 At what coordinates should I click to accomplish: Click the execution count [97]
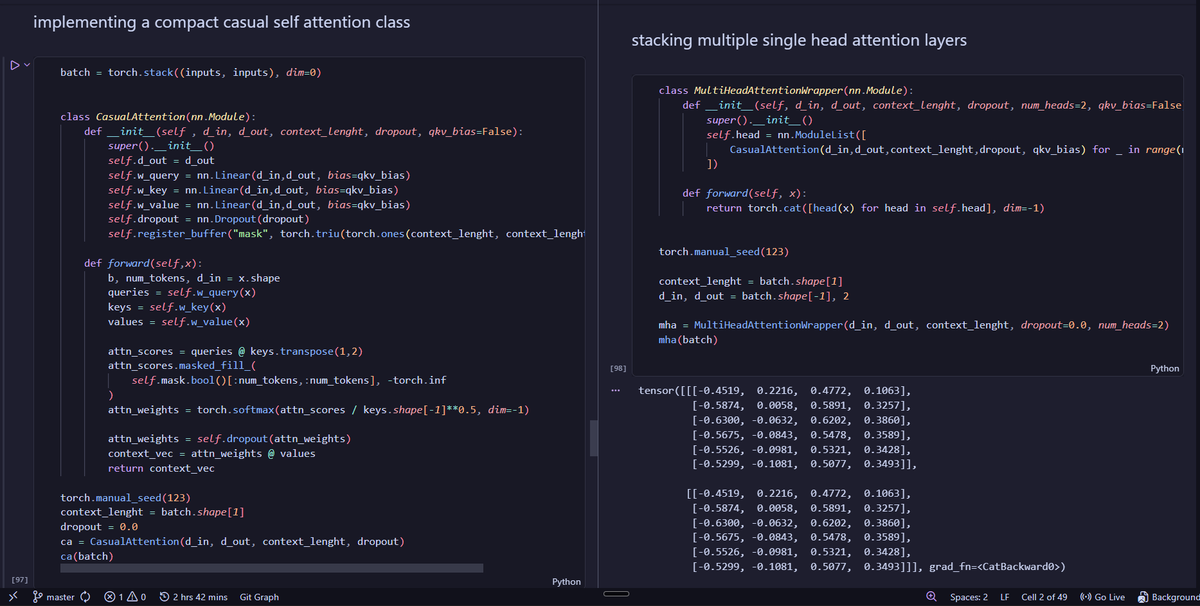coord(19,580)
